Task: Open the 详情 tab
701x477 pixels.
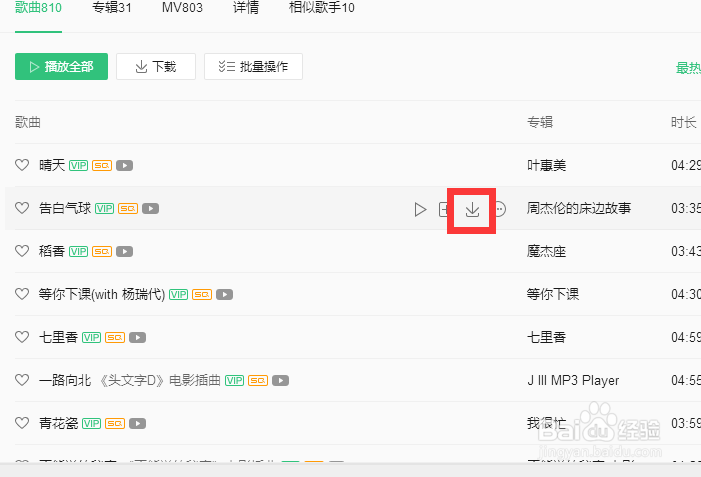Action: pyautogui.click(x=246, y=8)
